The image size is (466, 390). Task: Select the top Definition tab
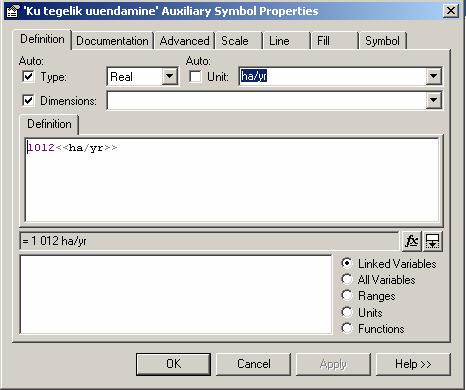click(42, 39)
